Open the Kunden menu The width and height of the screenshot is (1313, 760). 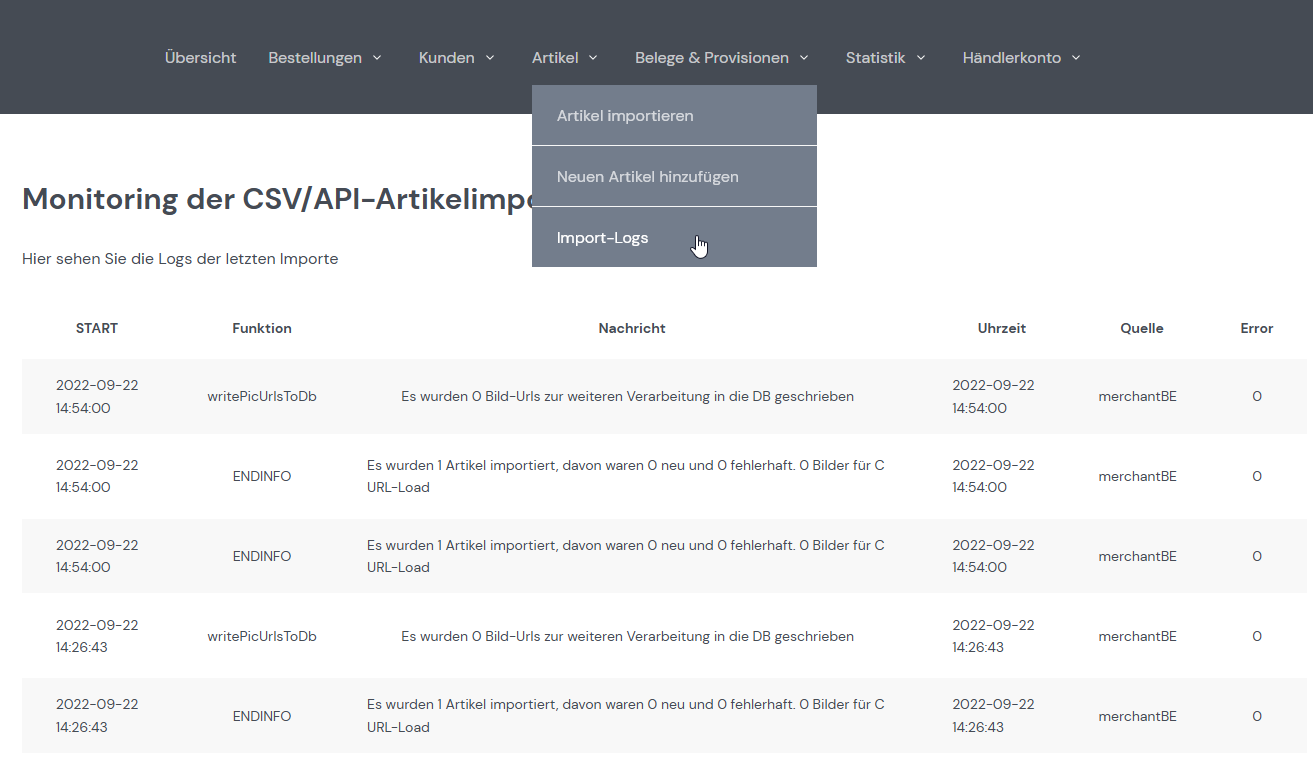point(446,58)
